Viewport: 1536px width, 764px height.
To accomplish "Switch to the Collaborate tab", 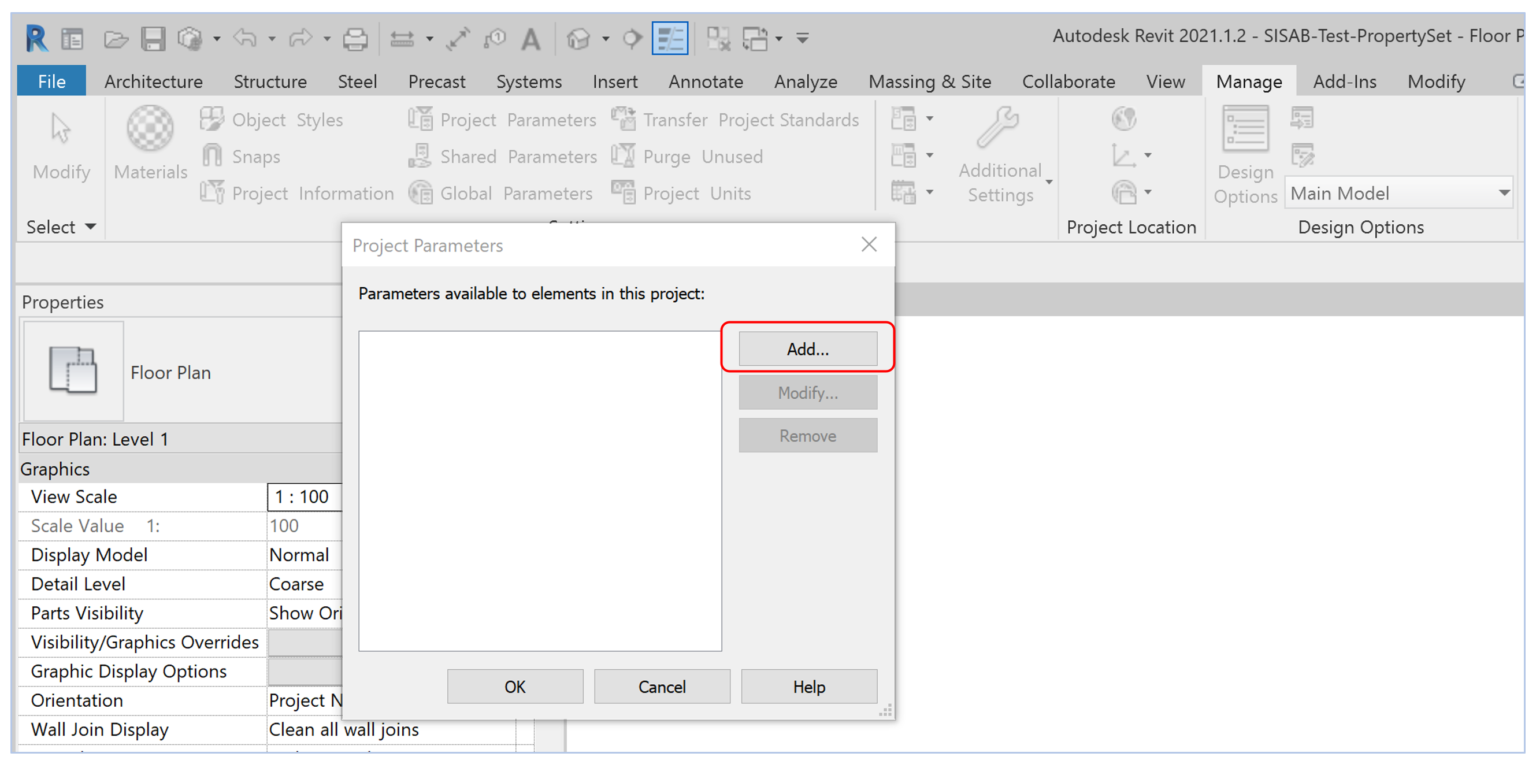I will (1068, 81).
